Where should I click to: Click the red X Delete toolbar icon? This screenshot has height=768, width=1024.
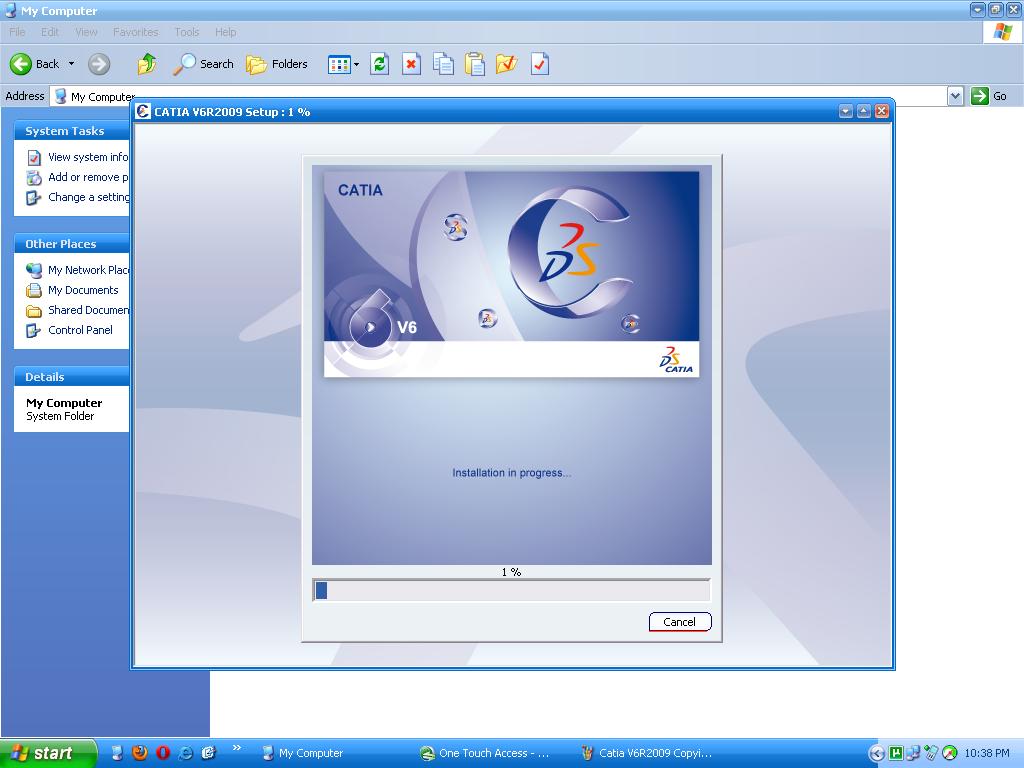click(x=411, y=64)
